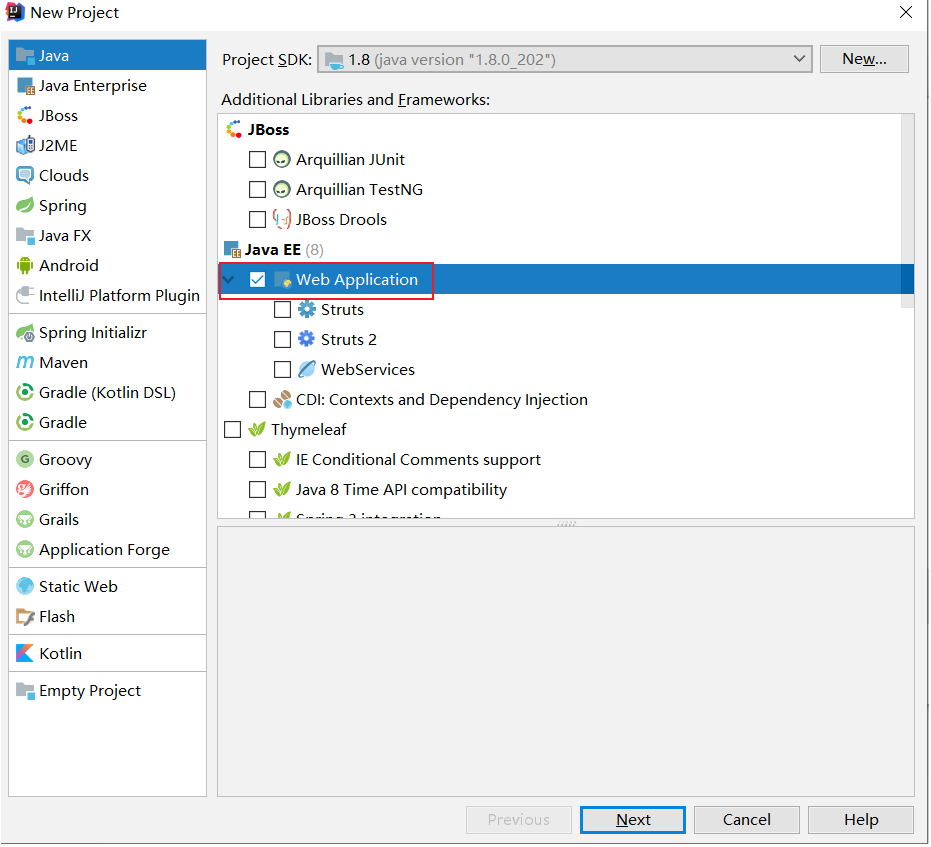This screenshot has height=847, width=931.
Task: Click the Arquillian TestNG label
Action: [x=360, y=190]
